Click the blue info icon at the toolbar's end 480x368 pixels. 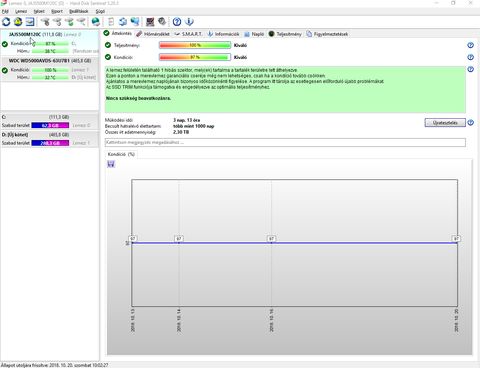click(189, 22)
